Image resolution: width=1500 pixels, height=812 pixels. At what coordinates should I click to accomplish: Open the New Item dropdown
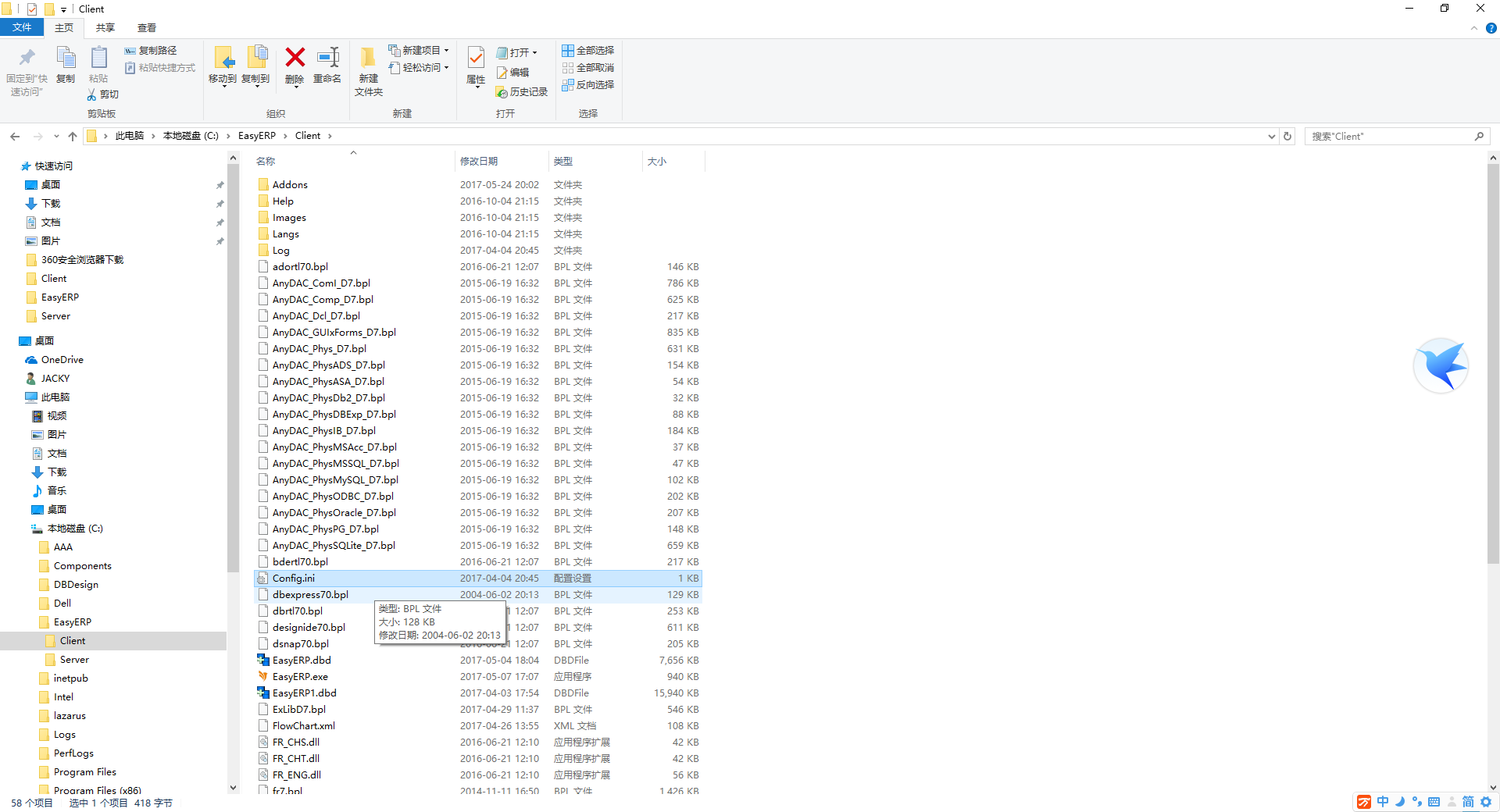click(419, 51)
